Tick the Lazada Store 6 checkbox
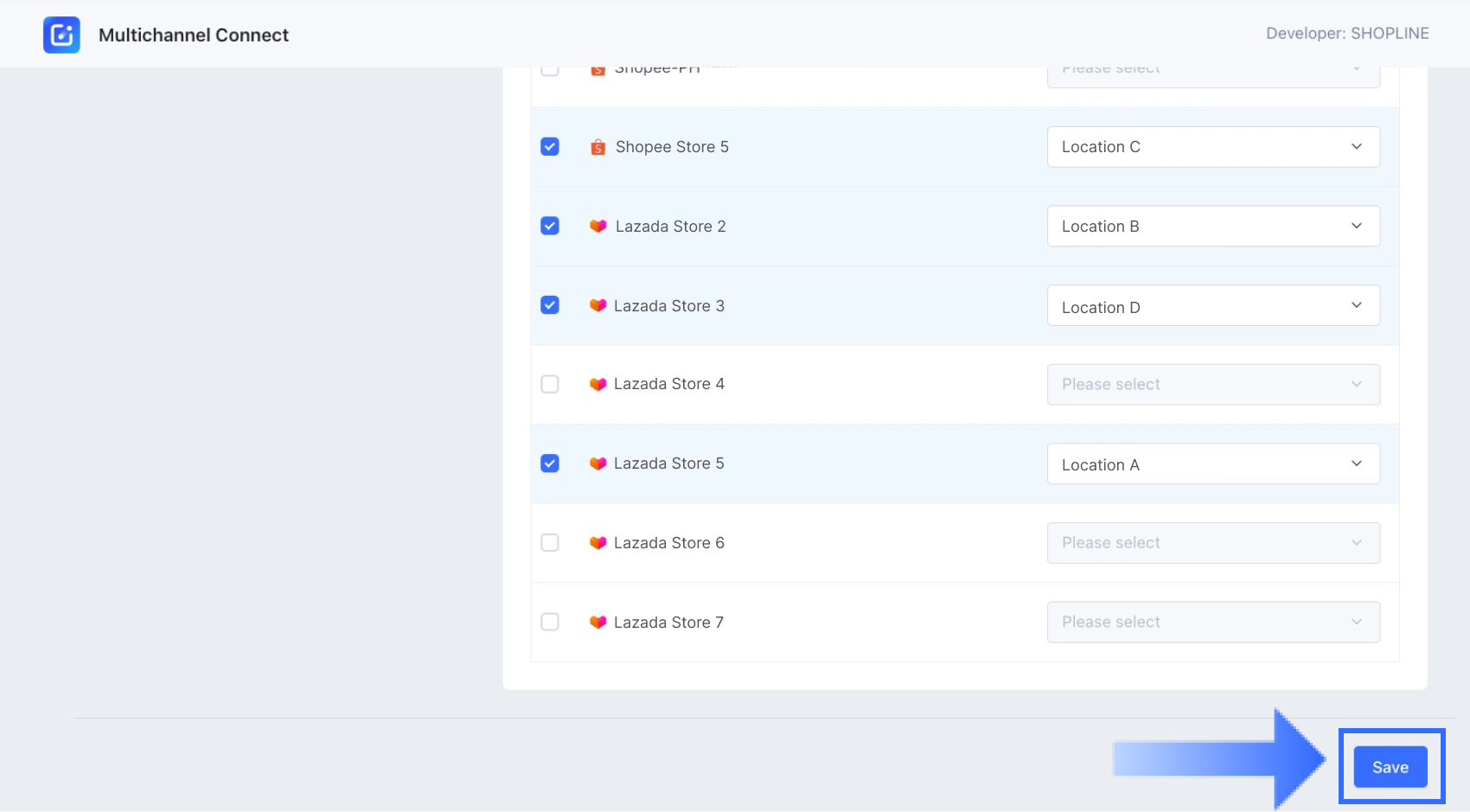This screenshot has width=1470, height=812. (550, 543)
